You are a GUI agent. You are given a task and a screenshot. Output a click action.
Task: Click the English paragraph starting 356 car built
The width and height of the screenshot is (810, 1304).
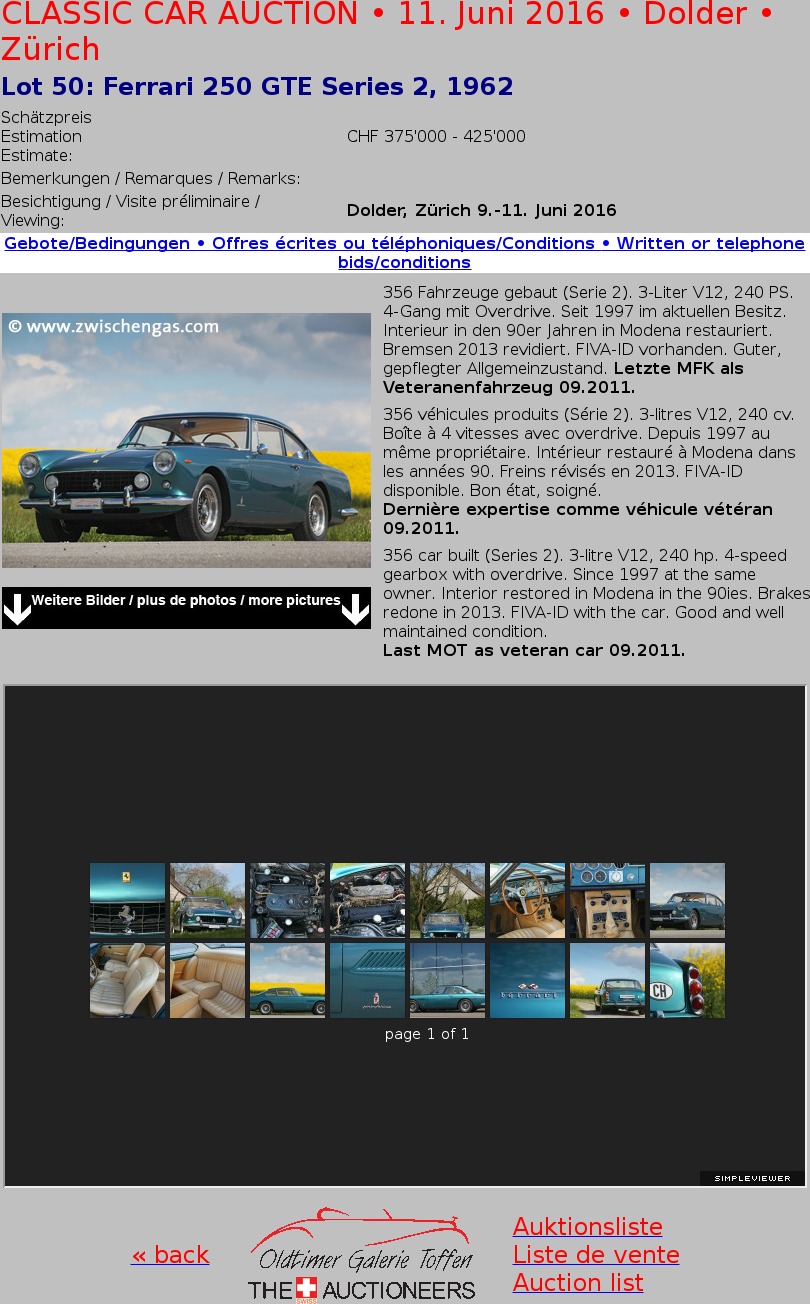[596, 603]
